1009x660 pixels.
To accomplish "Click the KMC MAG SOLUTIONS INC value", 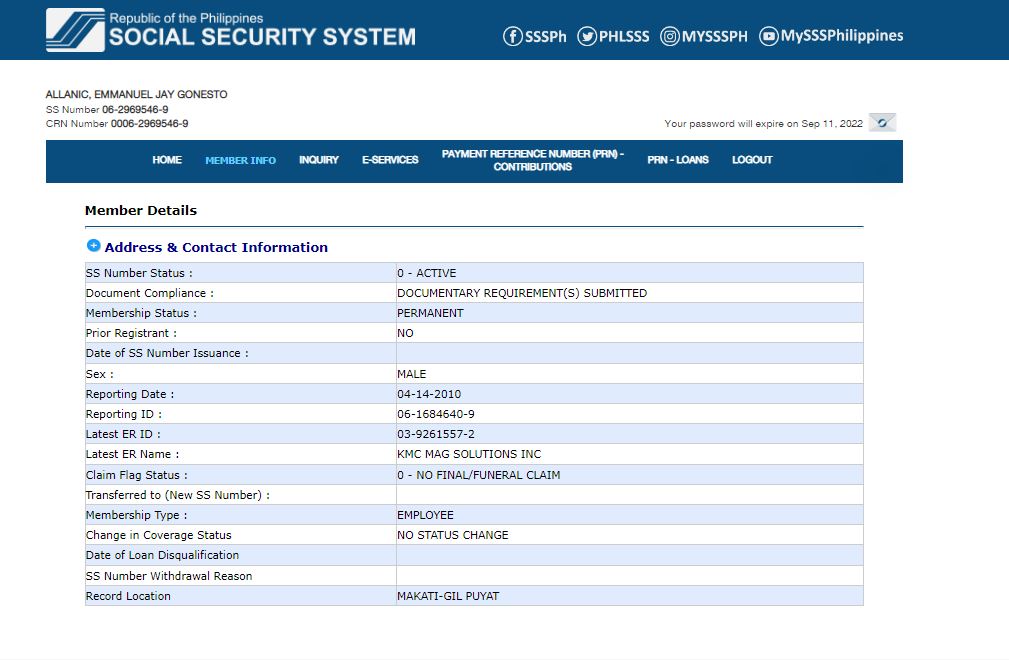I will point(468,455).
